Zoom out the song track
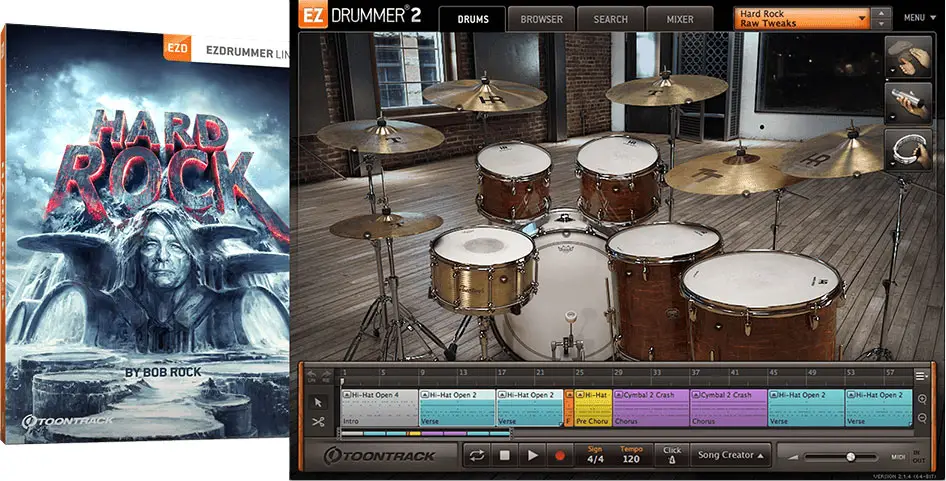 922,418
